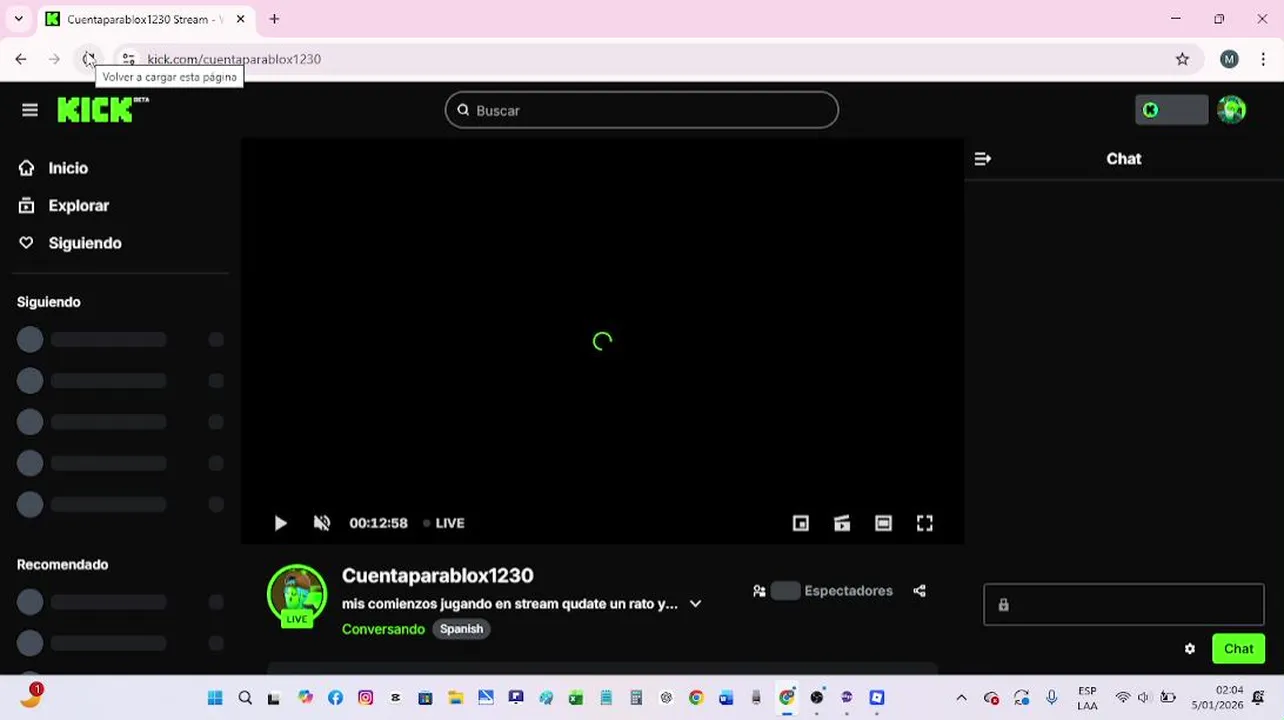This screenshot has width=1284, height=720.
Task: Open Roblox from the taskbar
Action: point(876,698)
